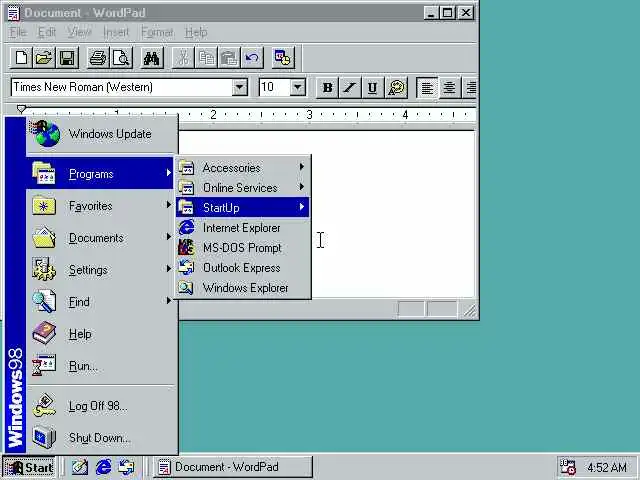Viewport: 640px width, 480px height.
Task: Click the Copy toolbar icon
Action: coord(206,58)
